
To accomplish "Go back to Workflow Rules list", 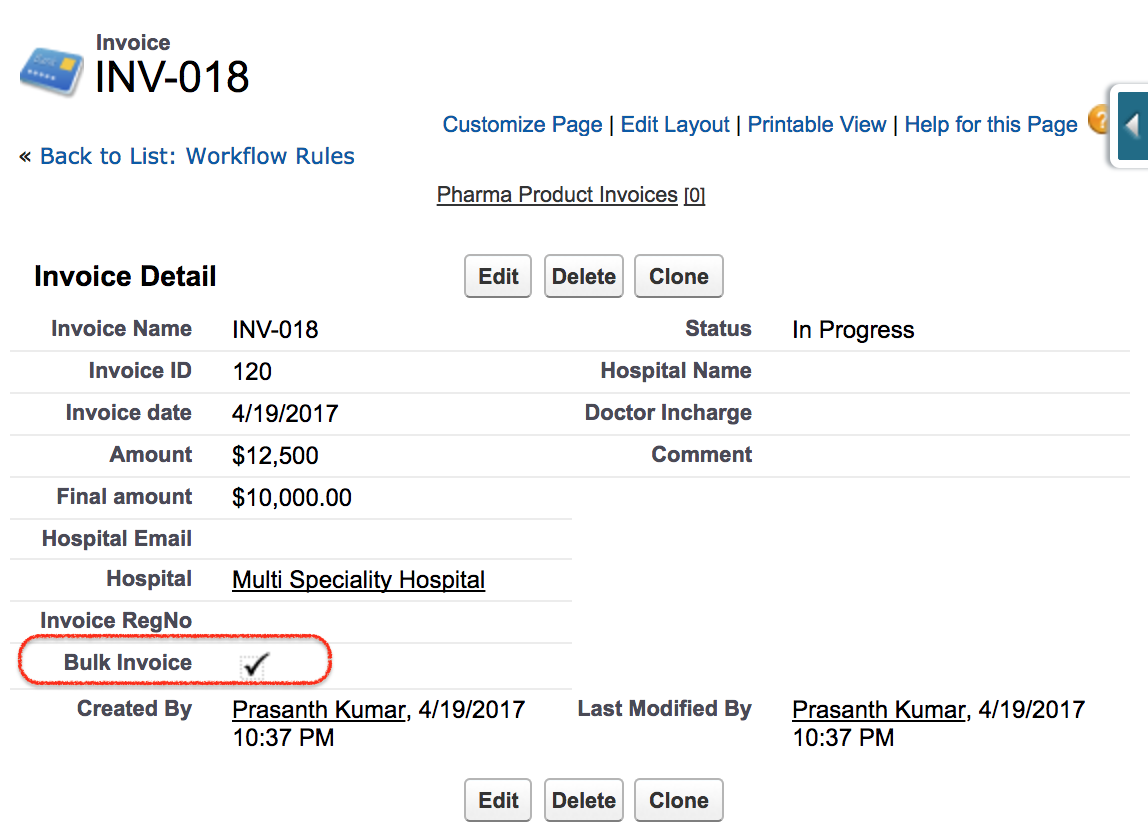I will (x=197, y=156).
